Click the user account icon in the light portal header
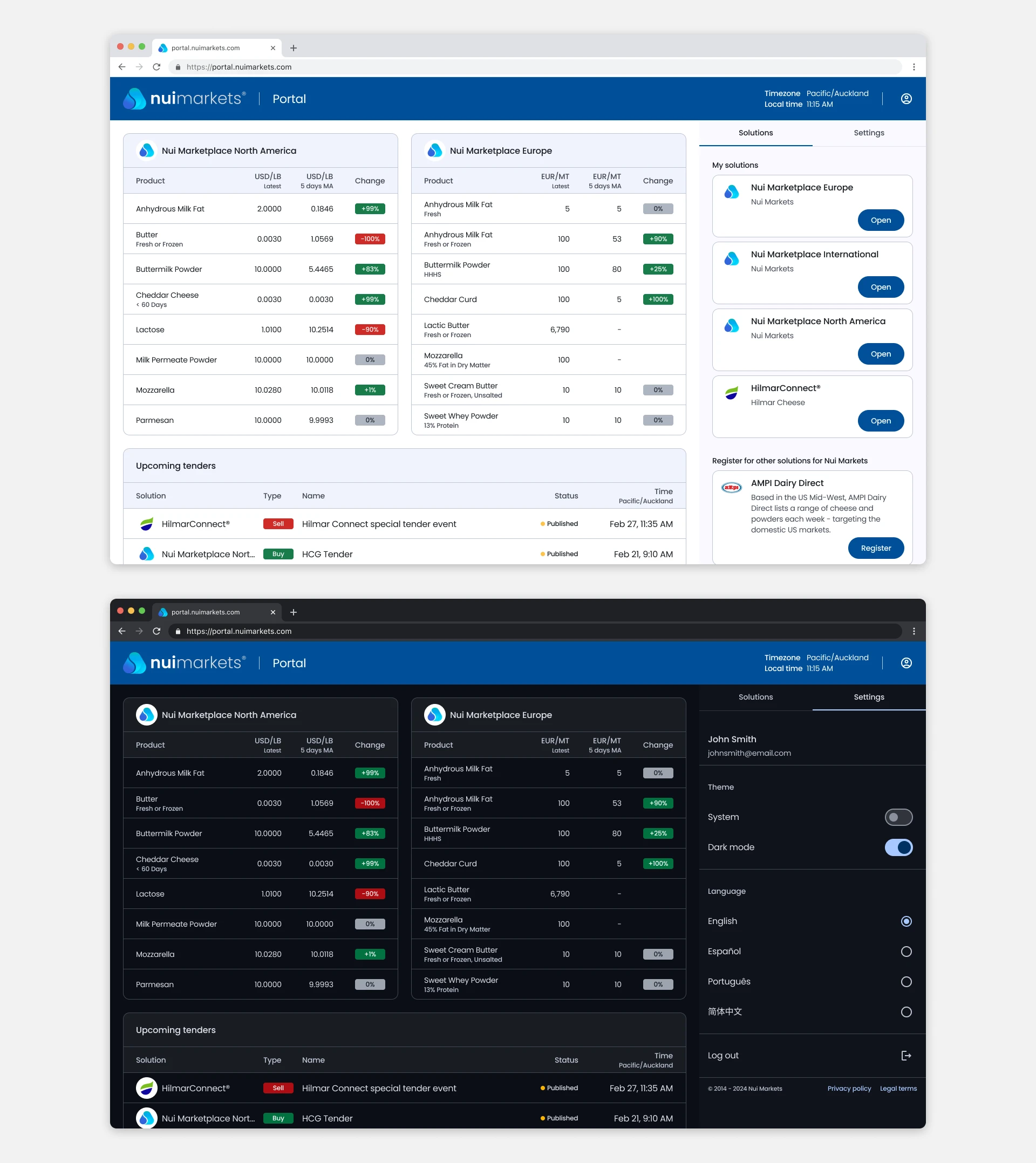The height and width of the screenshot is (1163, 1036). pyautogui.click(x=906, y=99)
